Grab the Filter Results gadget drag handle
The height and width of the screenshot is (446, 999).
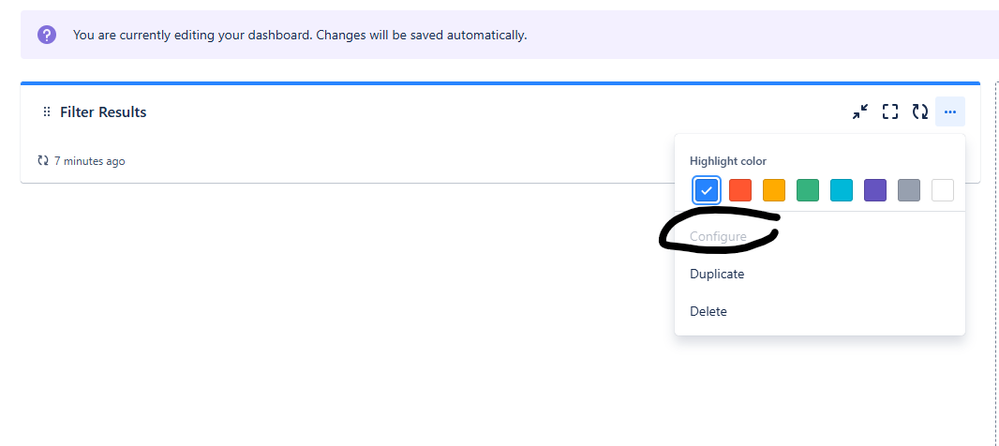click(x=47, y=112)
